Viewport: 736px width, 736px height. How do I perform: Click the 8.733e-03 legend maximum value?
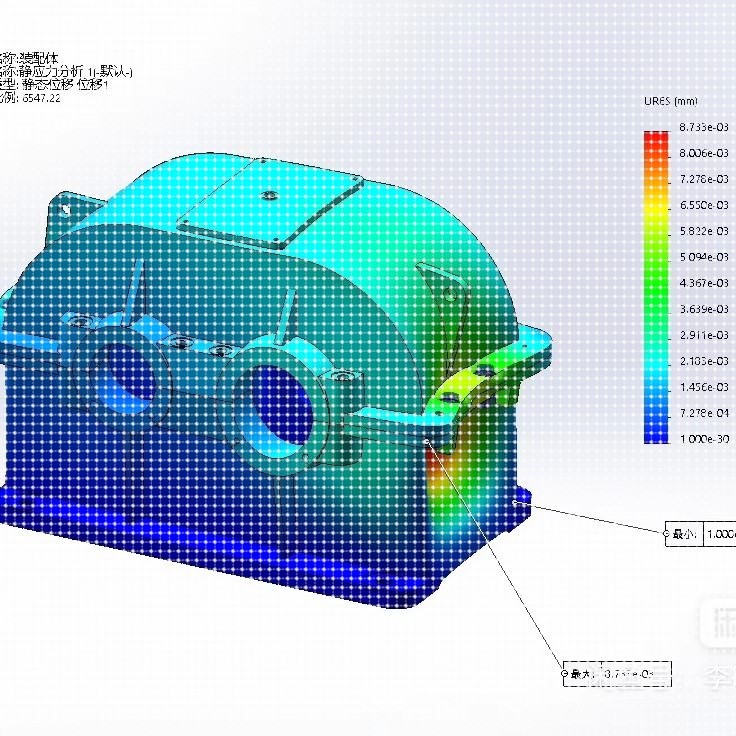704,127
